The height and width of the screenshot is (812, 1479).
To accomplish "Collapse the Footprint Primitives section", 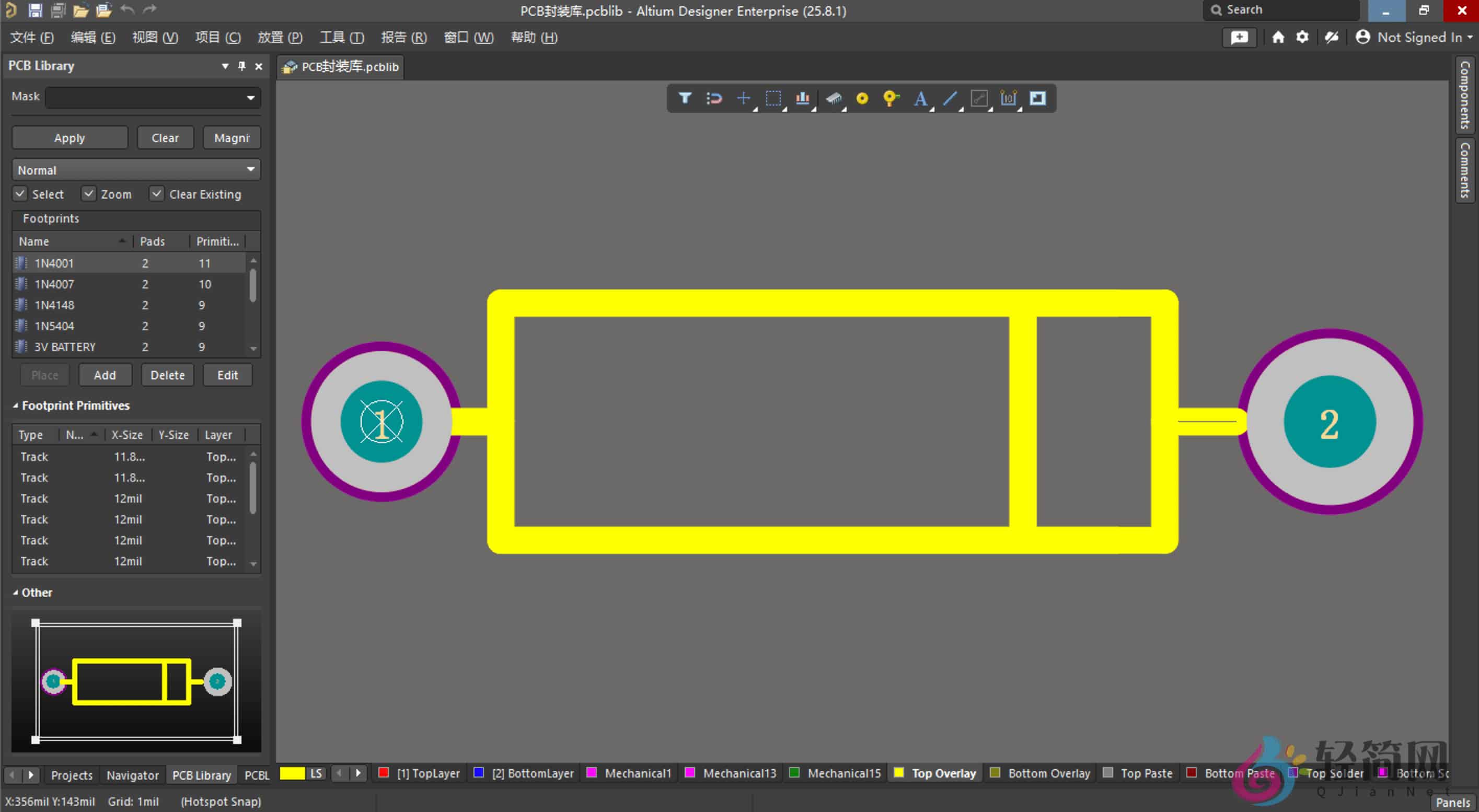I will tap(16, 405).
